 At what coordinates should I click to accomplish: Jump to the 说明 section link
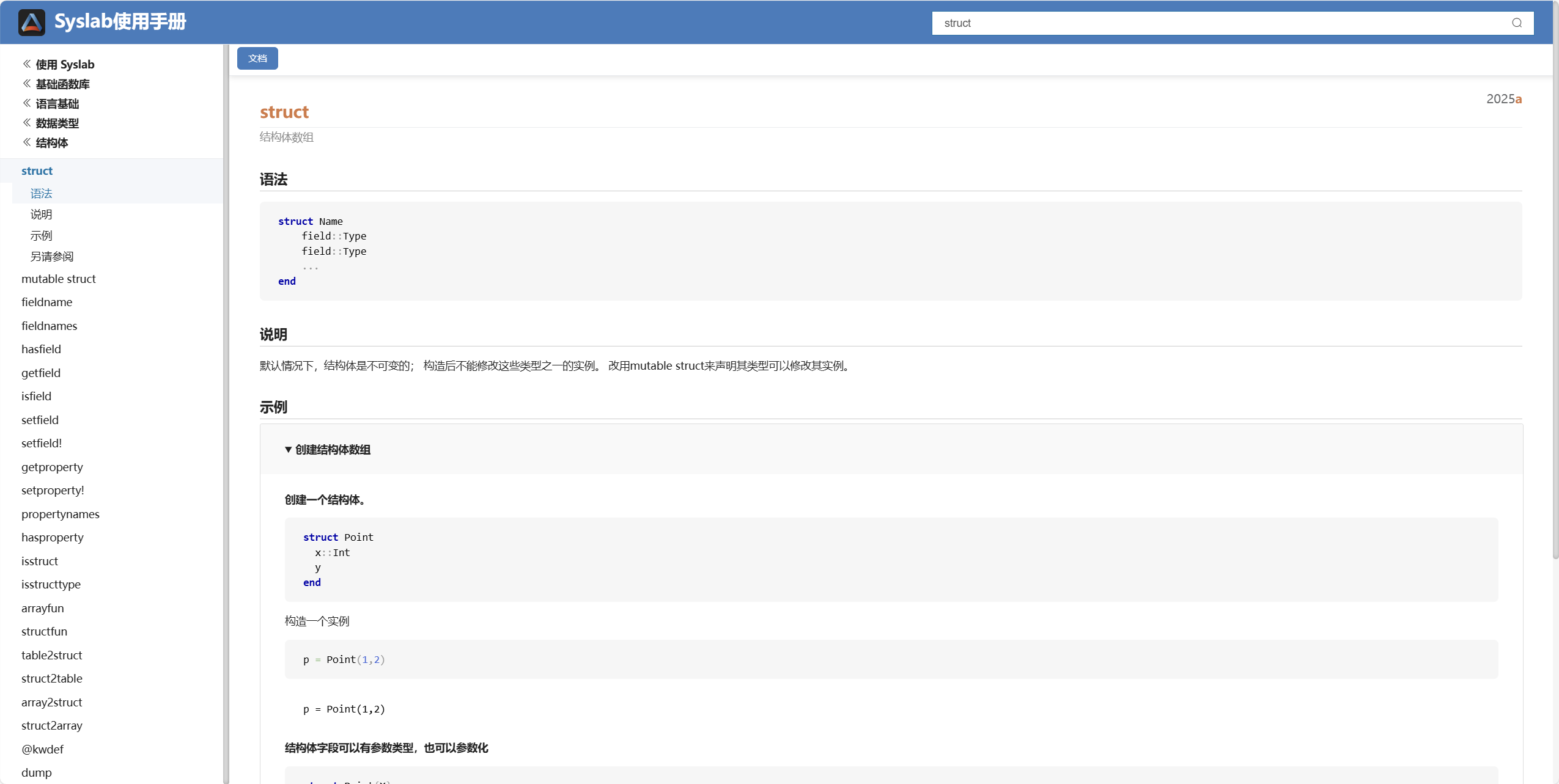[41, 214]
